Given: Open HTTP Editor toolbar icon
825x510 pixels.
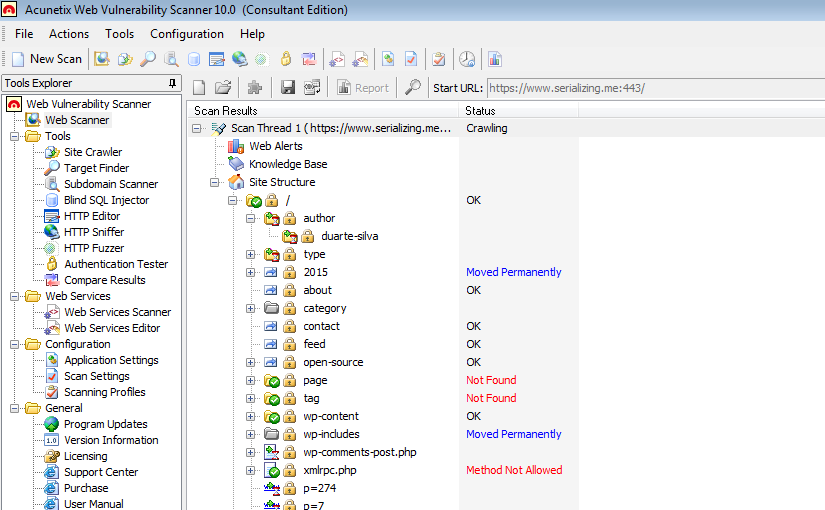Looking at the screenshot, I should click(217, 59).
